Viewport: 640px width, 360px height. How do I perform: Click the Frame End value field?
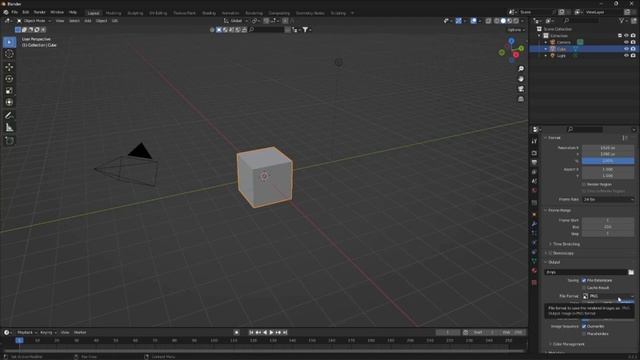tap(608, 227)
